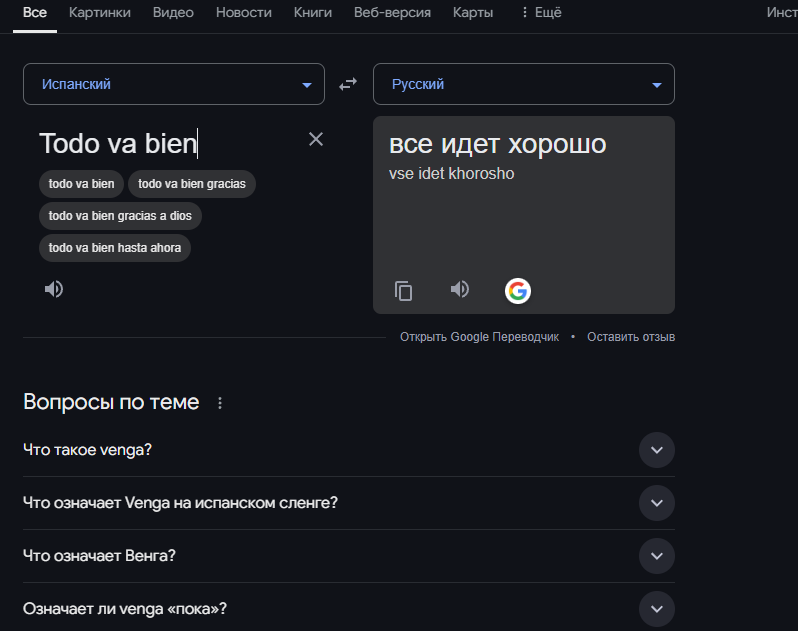
Task: Select suggestion chip 'todo va bien'
Action: pos(81,184)
